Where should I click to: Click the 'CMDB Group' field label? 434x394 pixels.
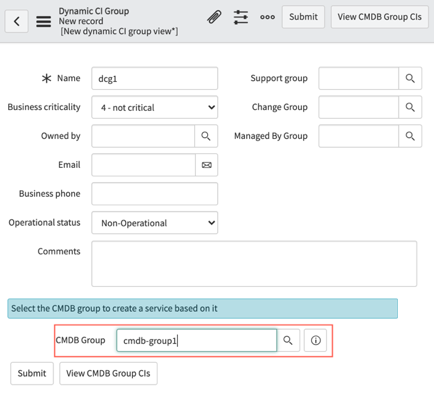(x=80, y=340)
